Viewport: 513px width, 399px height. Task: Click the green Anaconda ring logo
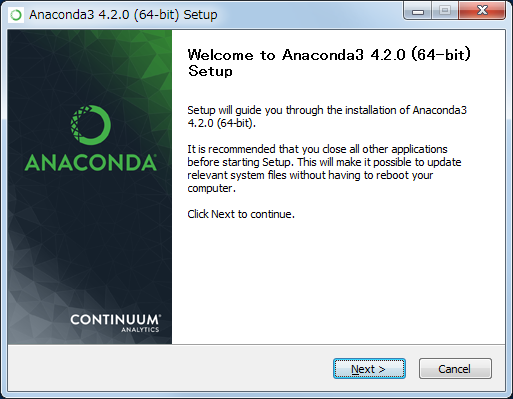(90, 125)
